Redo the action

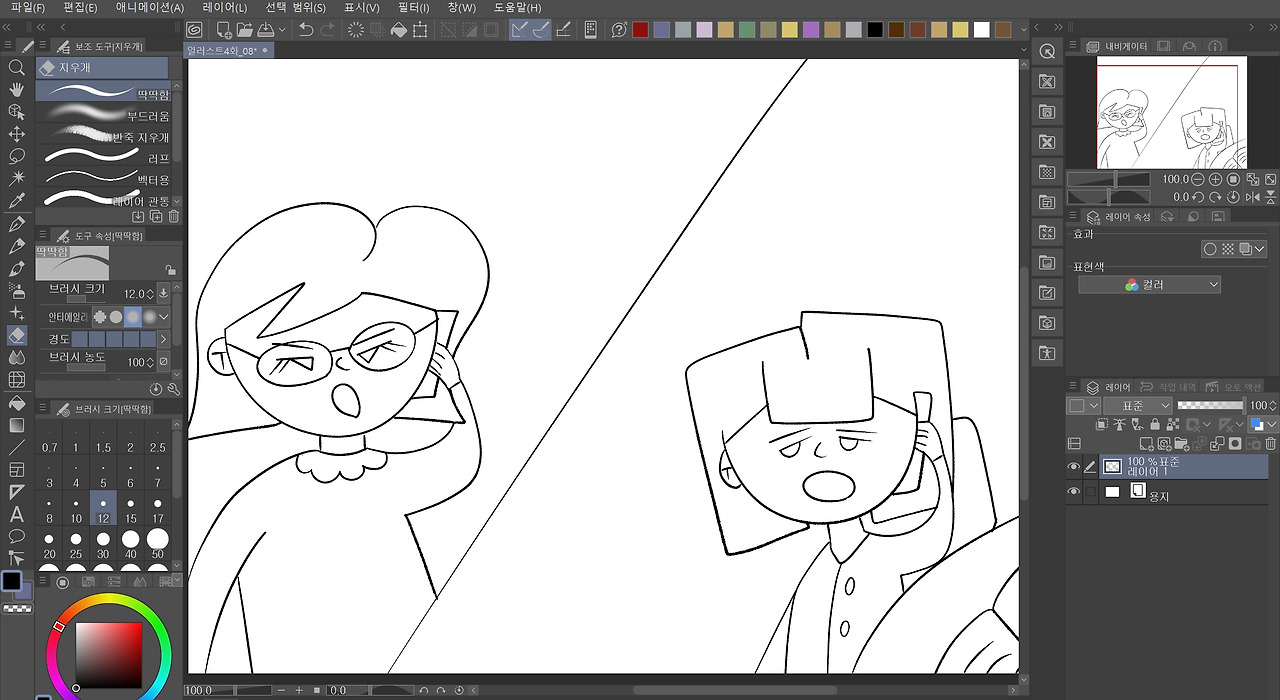(x=328, y=30)
